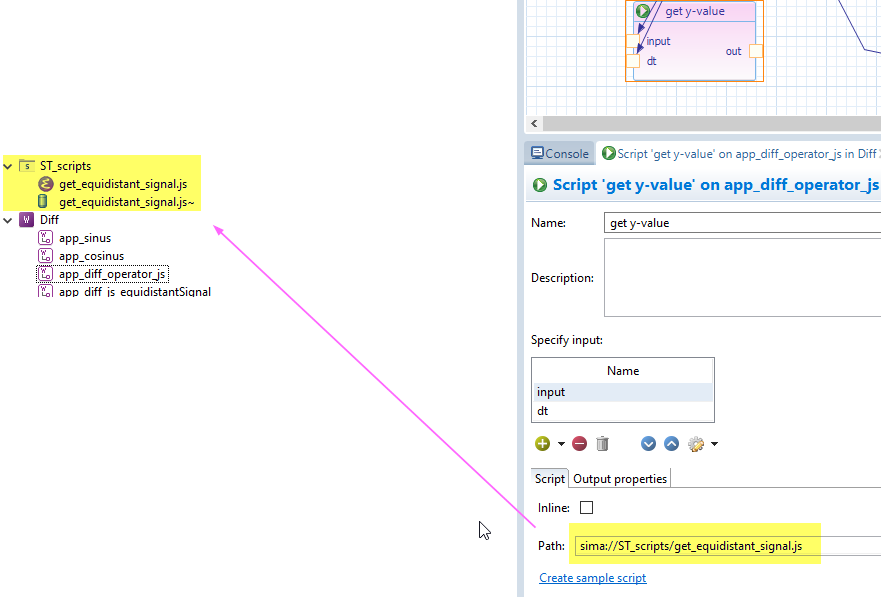This screenshot has height=597, width=881.
Task: Switch to the Console tab
Action: 560,153
